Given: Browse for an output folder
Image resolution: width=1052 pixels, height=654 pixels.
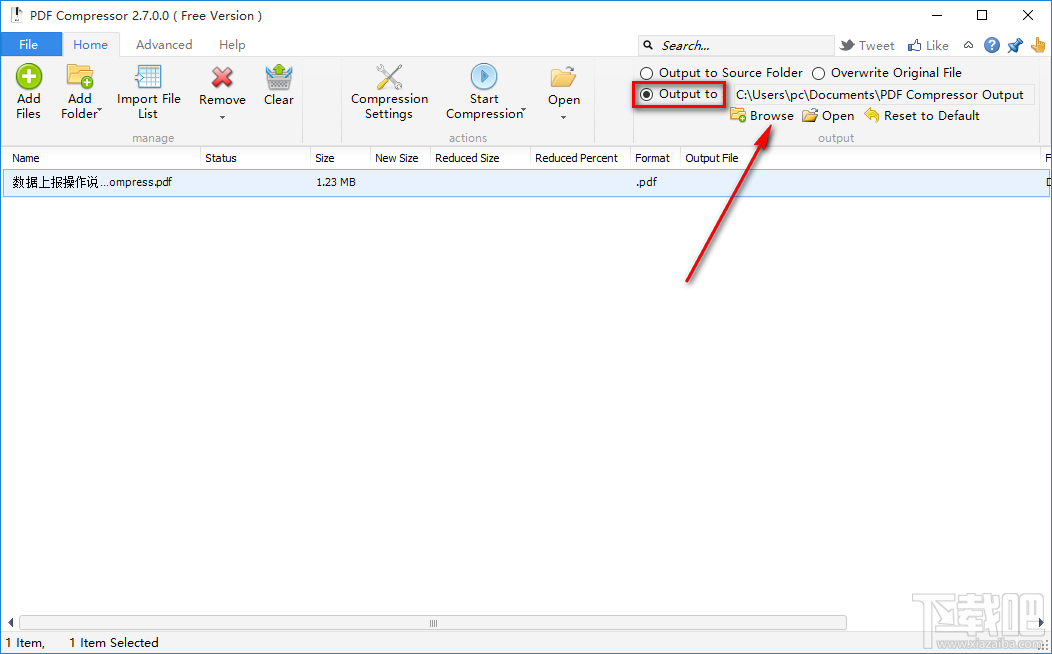Looking at the screenshot, I should (762, 115).
